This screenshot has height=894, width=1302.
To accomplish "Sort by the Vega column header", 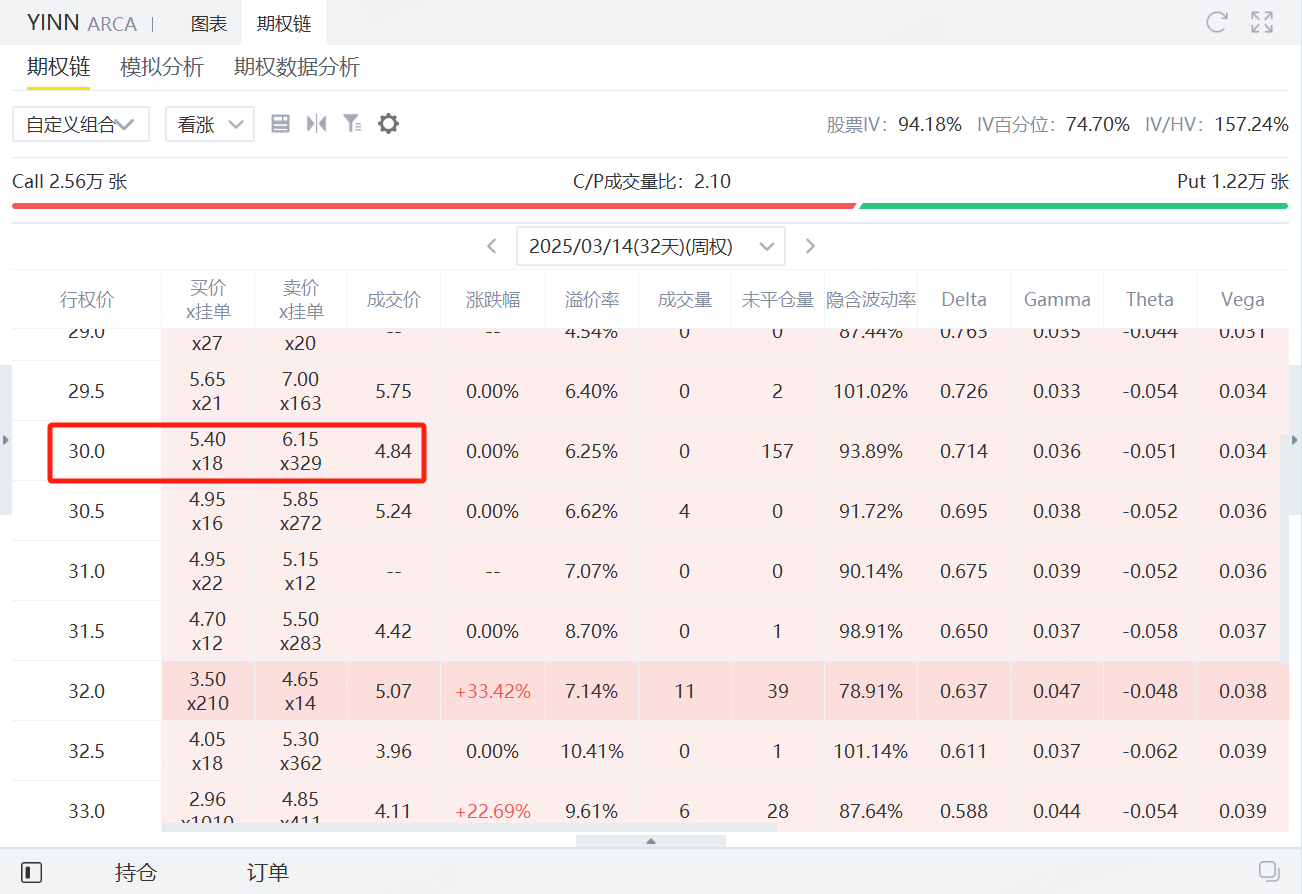I will 1243,299.
